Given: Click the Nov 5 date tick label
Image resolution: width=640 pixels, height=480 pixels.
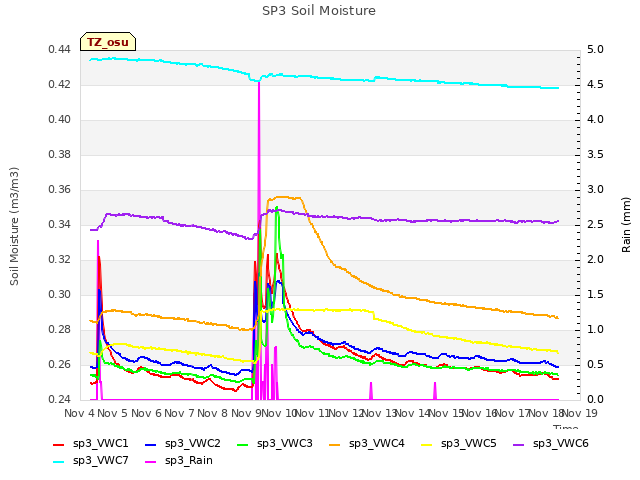Looking at the screenshot, I should click(x=113, y=413).
